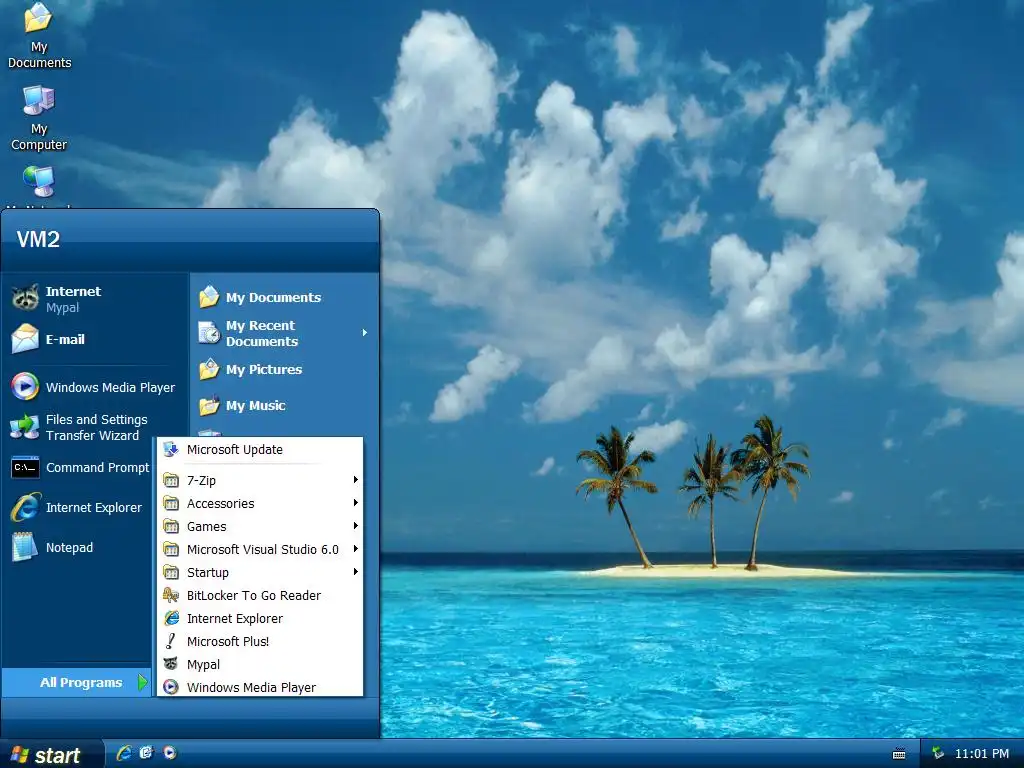
Task: Click the start button
Action: click(x=52, y=754)
